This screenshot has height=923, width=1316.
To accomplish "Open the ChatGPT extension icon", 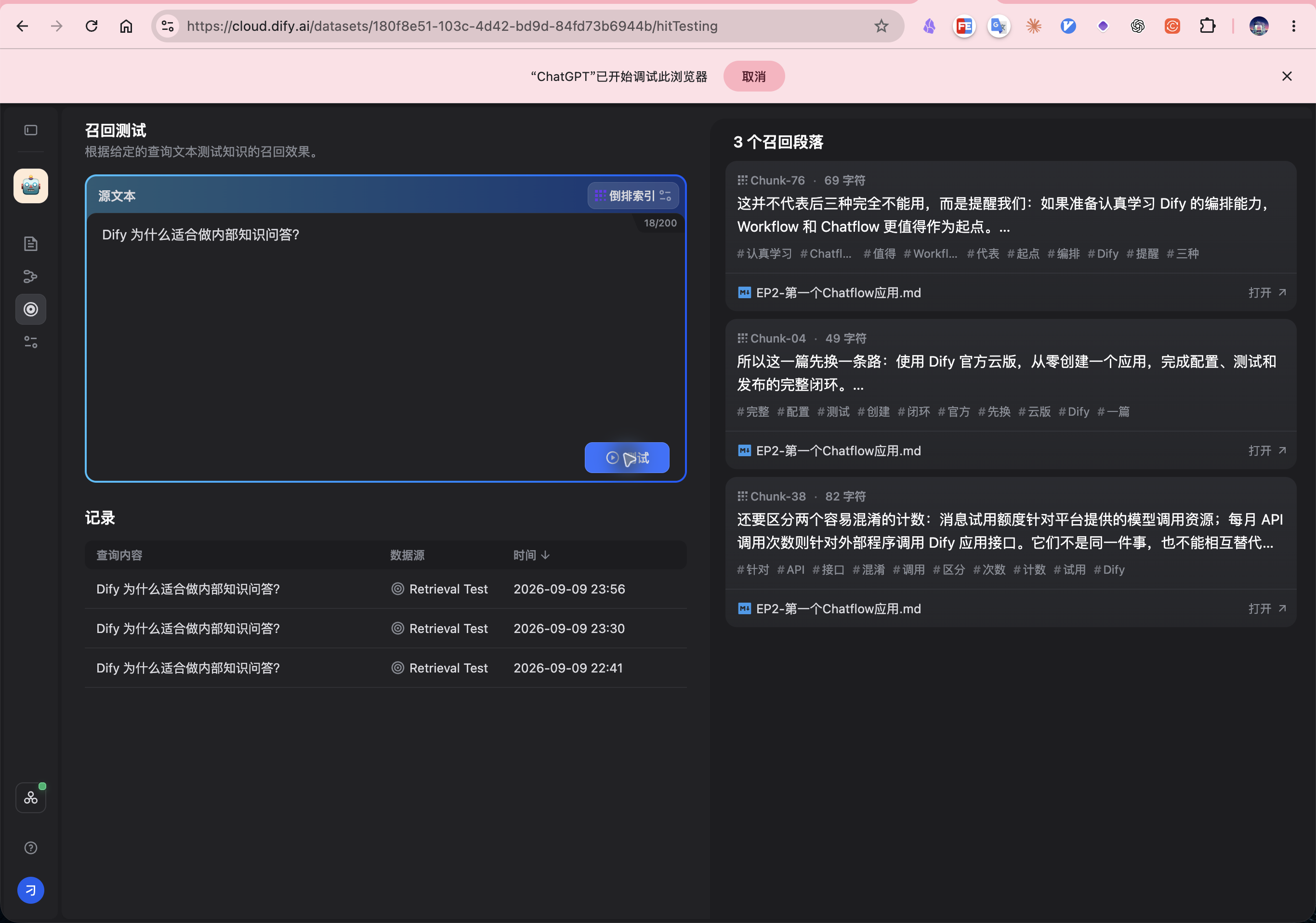I will (1138, 26).
